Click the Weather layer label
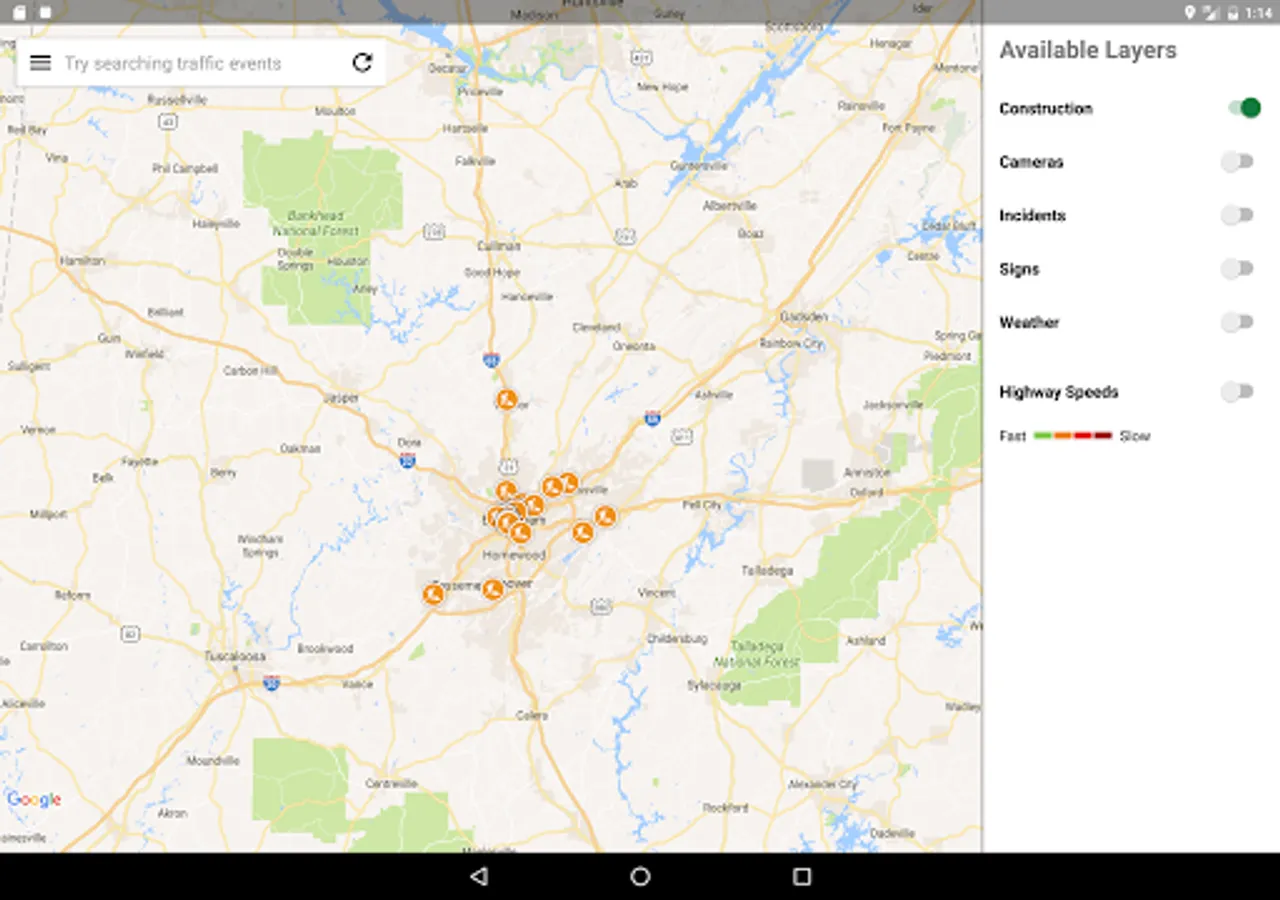Image resolution: width=1280 pixels, height=900 pixels. pyautogui.click(x=1029, y=322)
